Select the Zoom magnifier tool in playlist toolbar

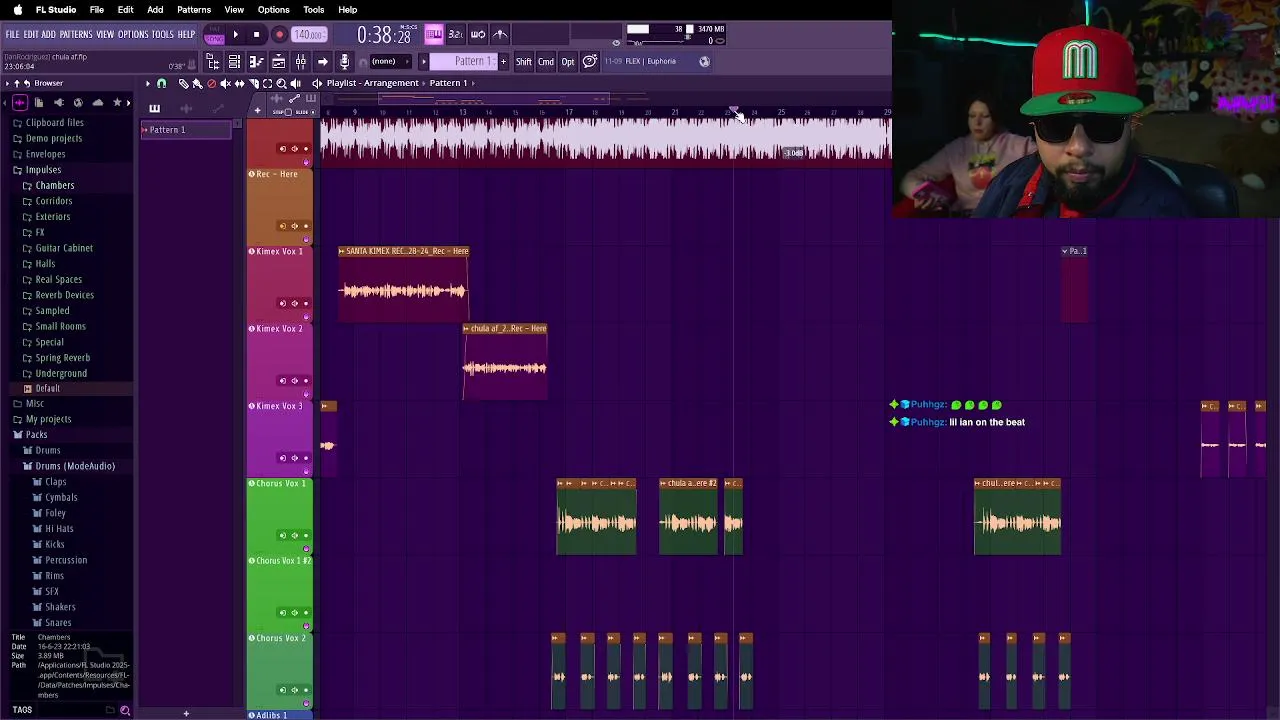pyautogui.click(x=281, y=83)
